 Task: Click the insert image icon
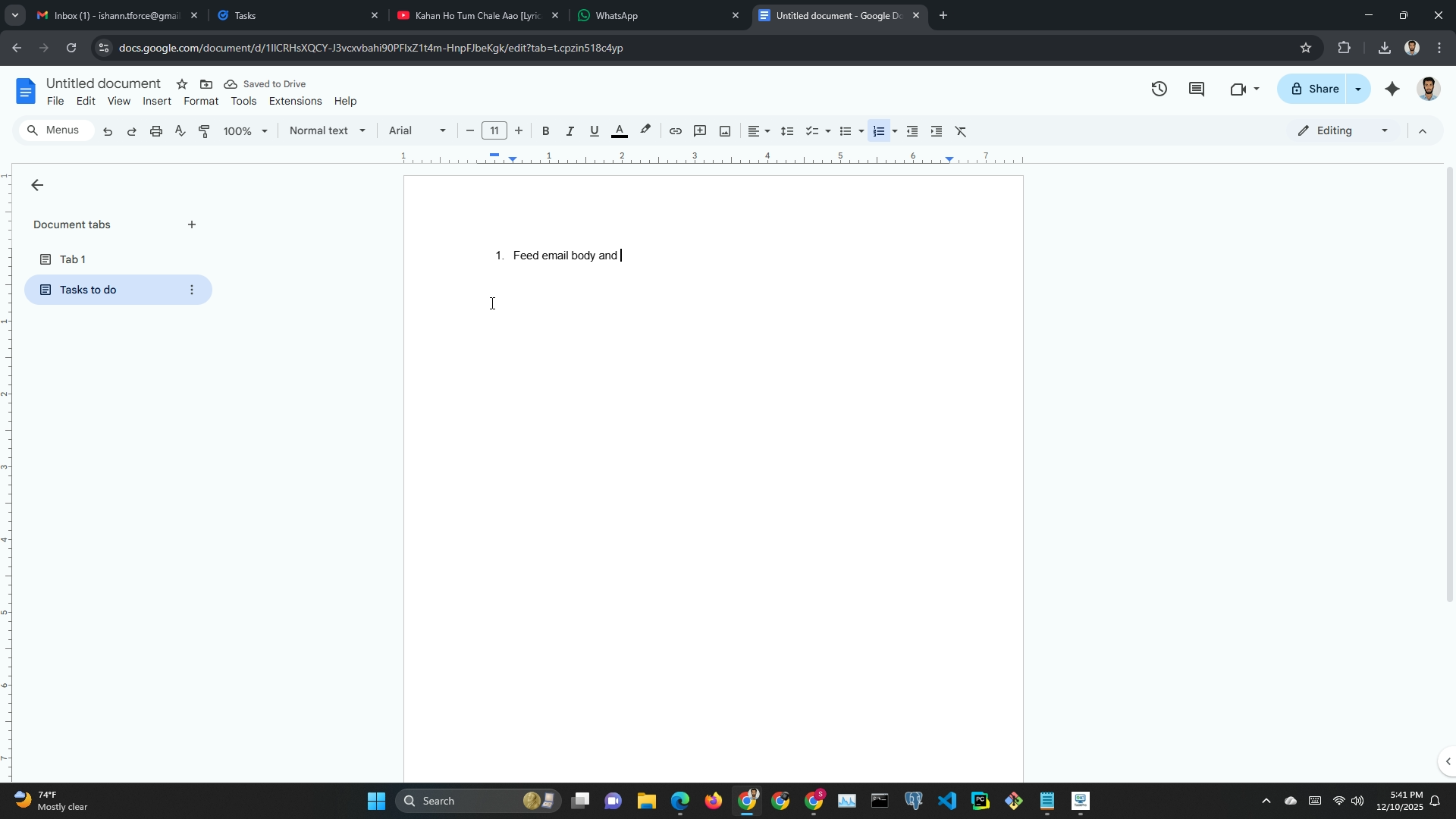tap(724, 131)
